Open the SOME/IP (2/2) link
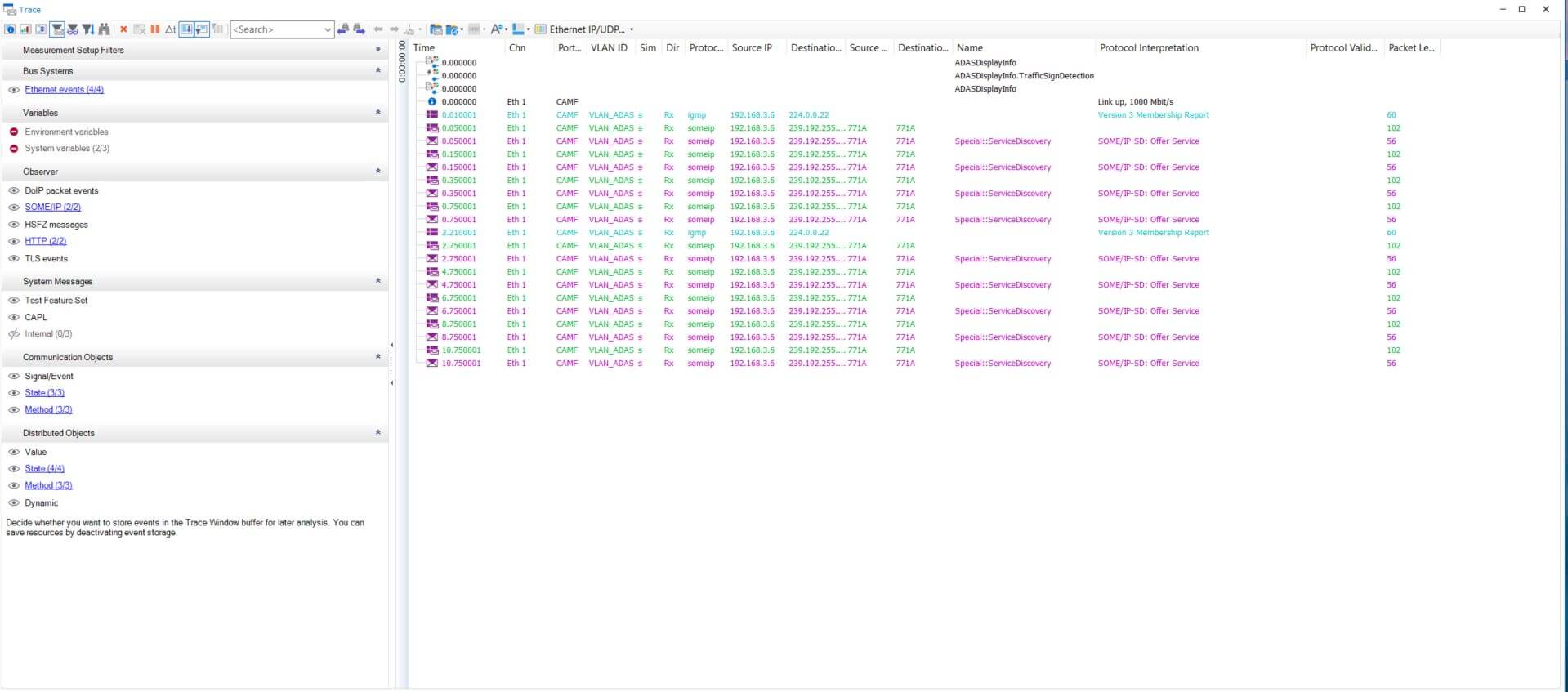The width and height of the screenshot is (1568, 692). 52,208
